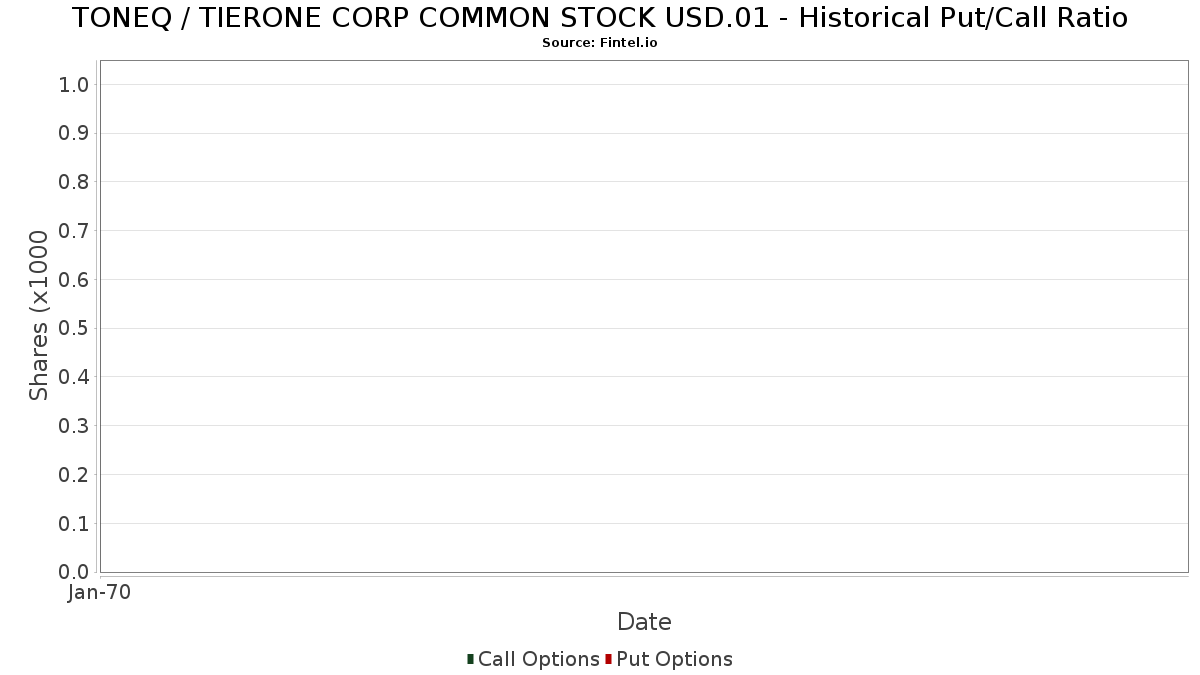Screen dimensions: 1200x675
Task: Click the 0.8 y-axis tick label
Action: (x=75, y=182)
